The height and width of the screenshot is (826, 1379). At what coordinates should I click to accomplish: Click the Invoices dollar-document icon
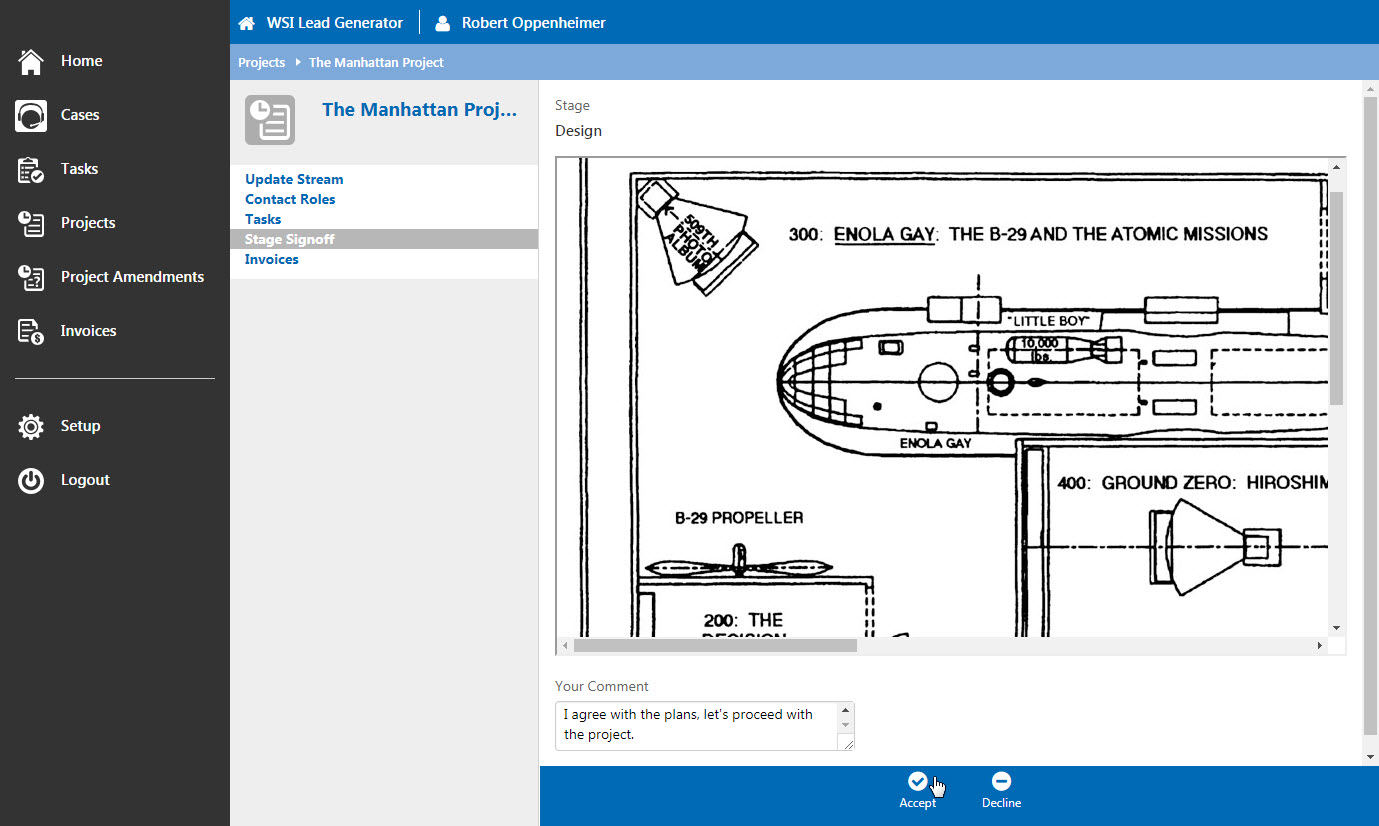pyautogui.click(x=31, y=331)
